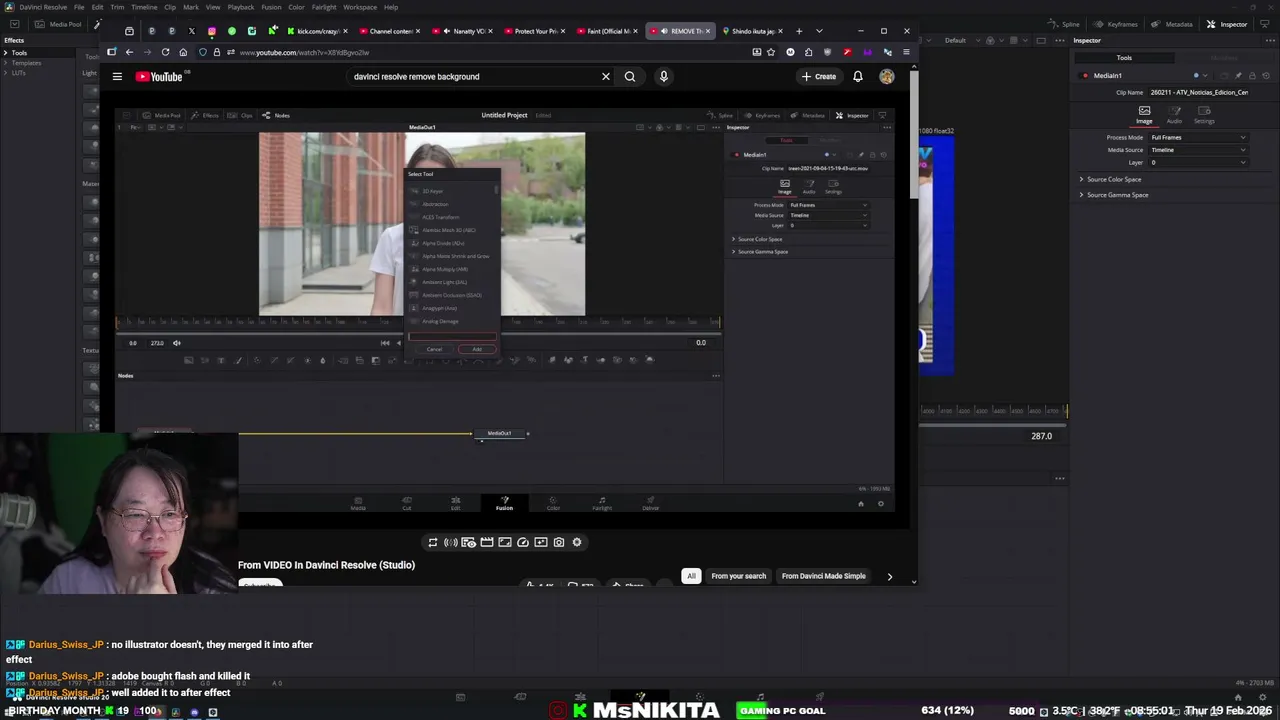Switch to the Image tab in Inspector

[1144, 115]
